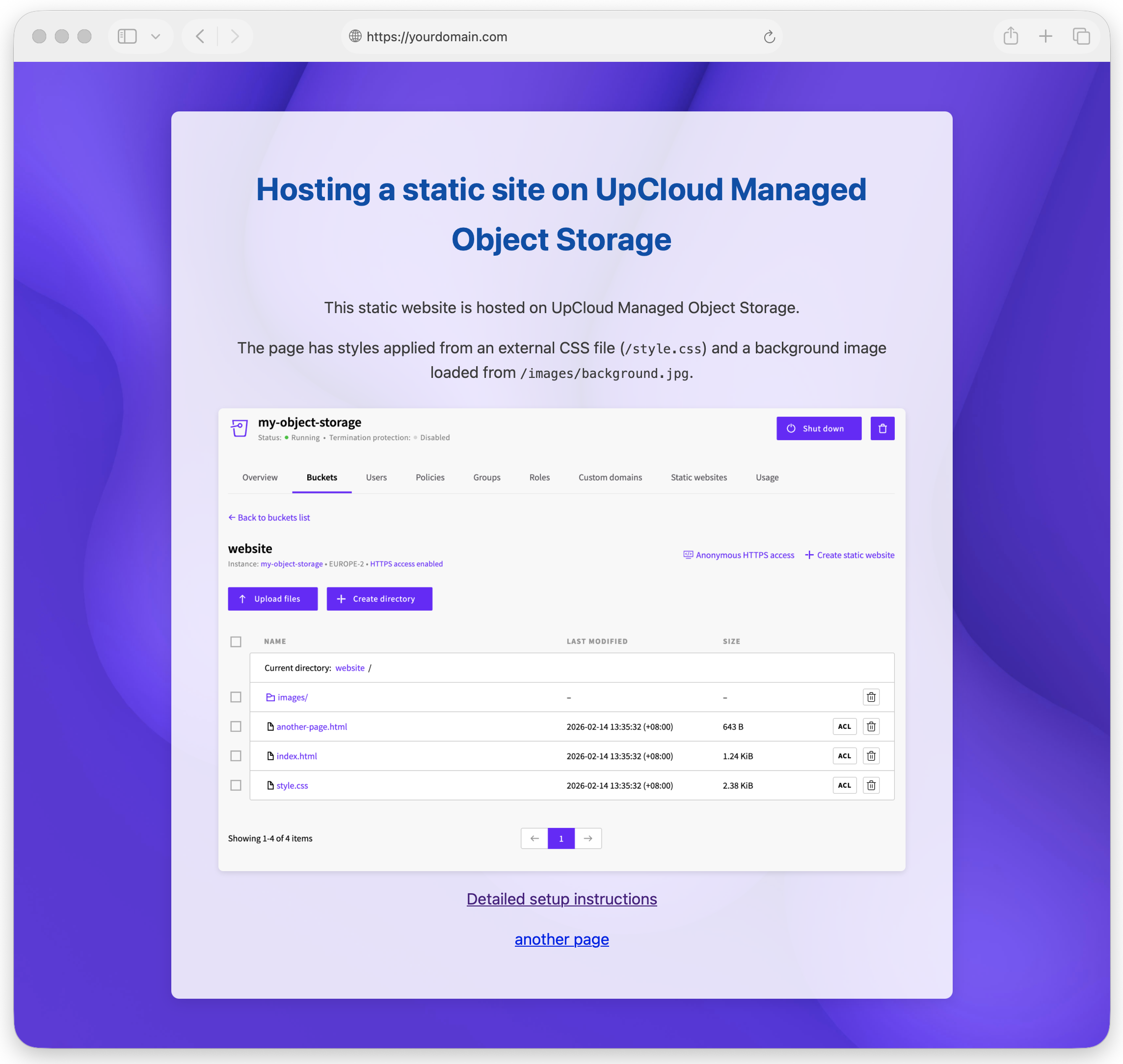Viewport: 1123px width, 1064px height.
Task: Open the my-object-storage instance link
Action: pyautogui.click(x=292, y=564)
